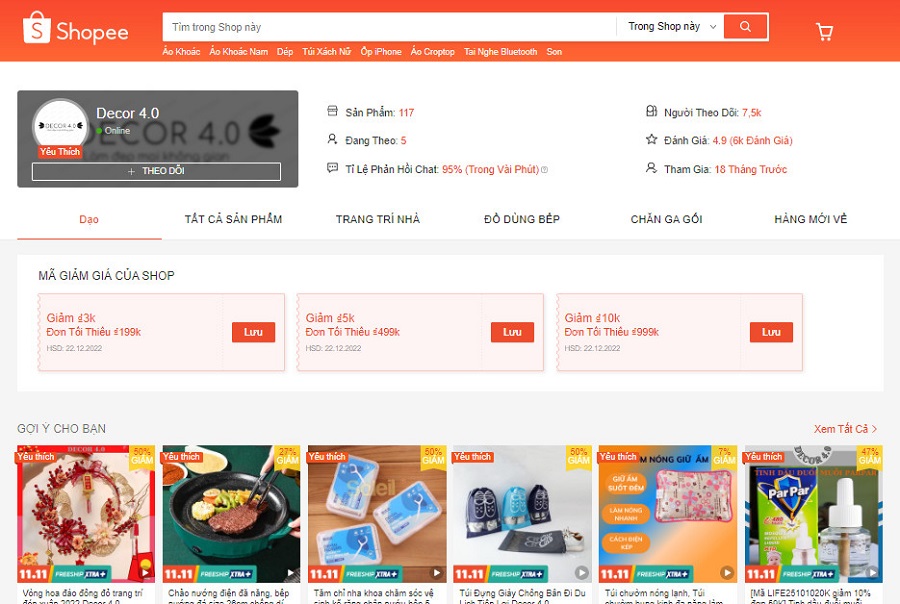Click the help icon beside chat response rate
This screenshot has height=604, width=900.
544,169
